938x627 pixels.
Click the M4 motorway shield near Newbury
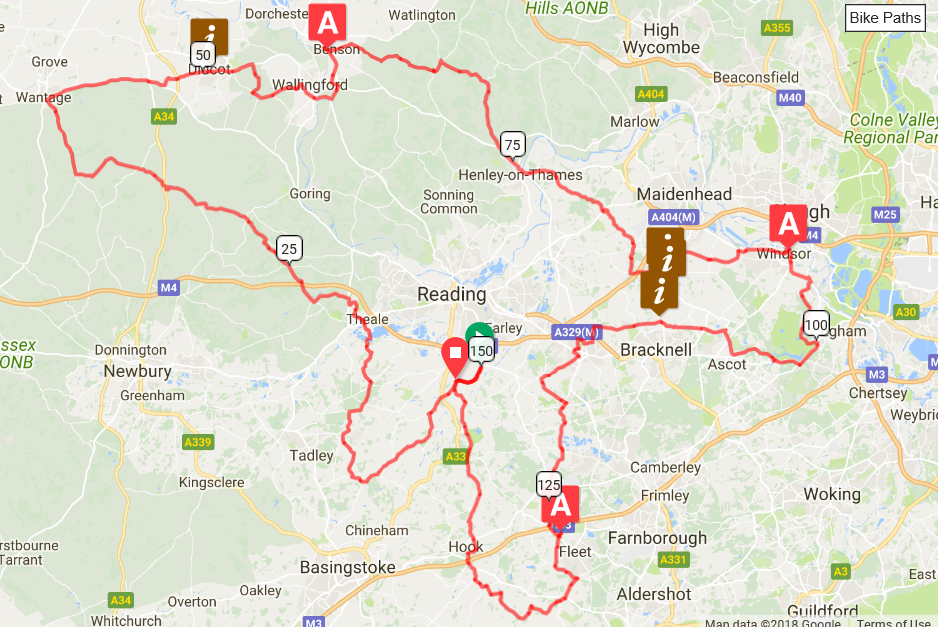tap(169, 288)
